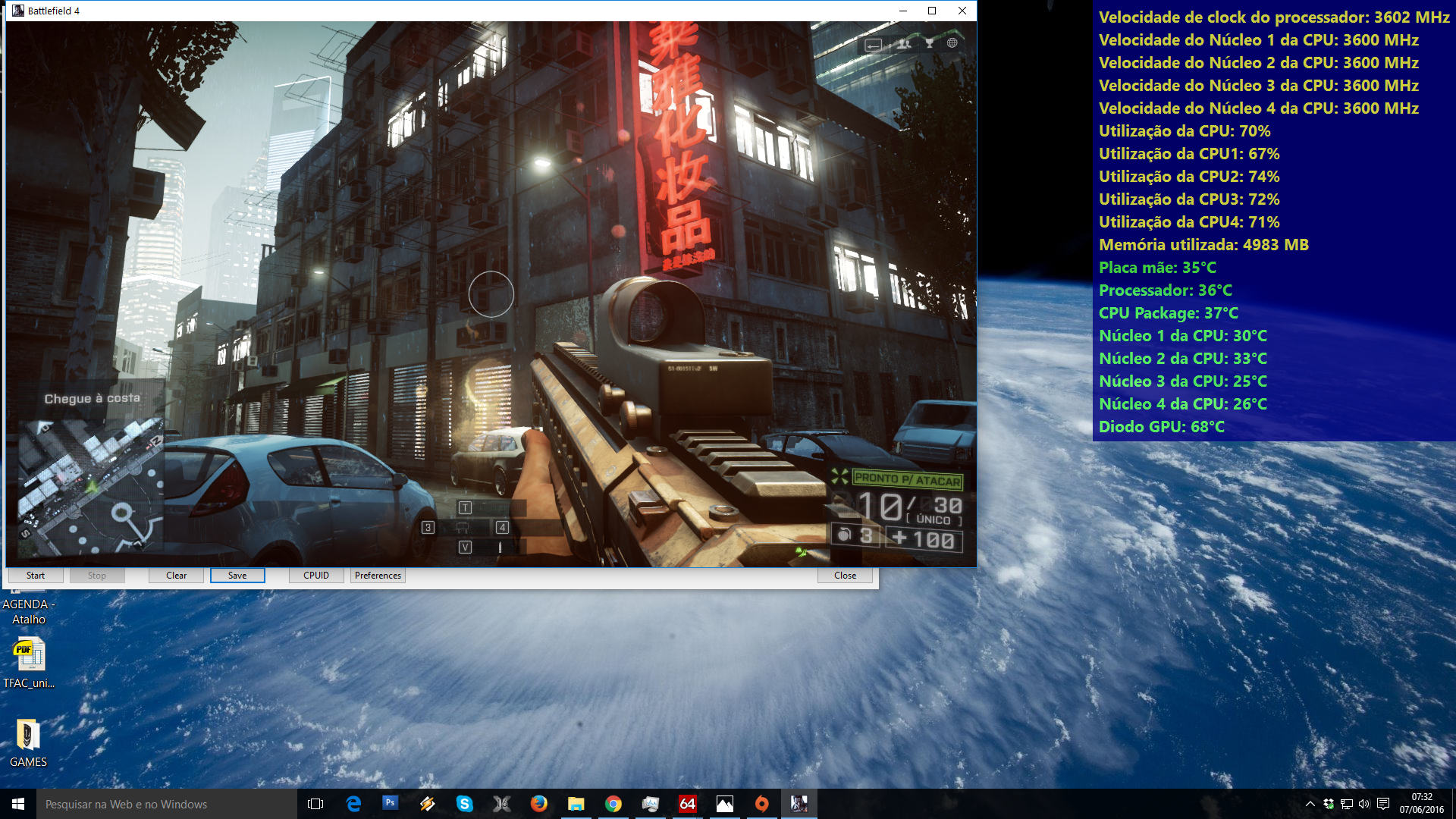Click the Close button in the AIDA64 window
Screen dimensions: 1456x819
pos(845,576)
